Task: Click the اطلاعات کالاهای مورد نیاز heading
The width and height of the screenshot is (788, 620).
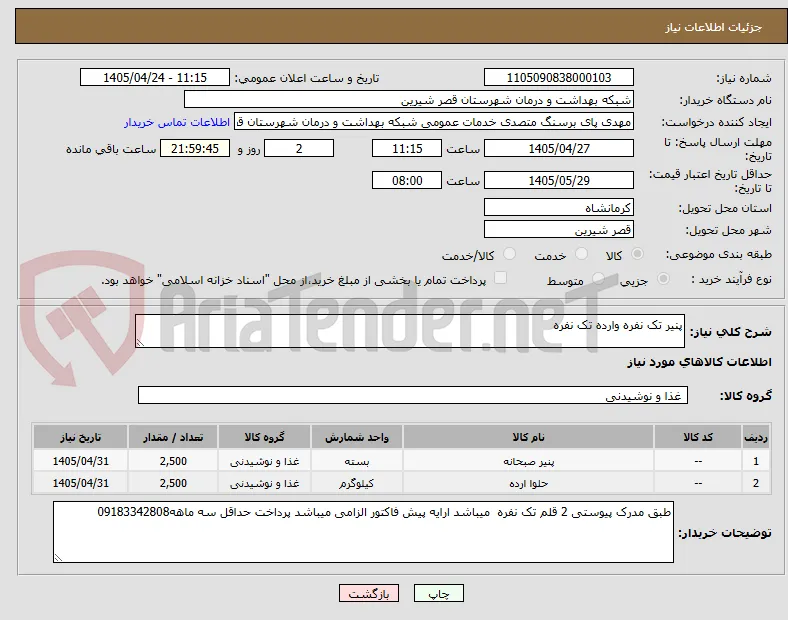Action: pyautogui.click(x=699, y=362)
